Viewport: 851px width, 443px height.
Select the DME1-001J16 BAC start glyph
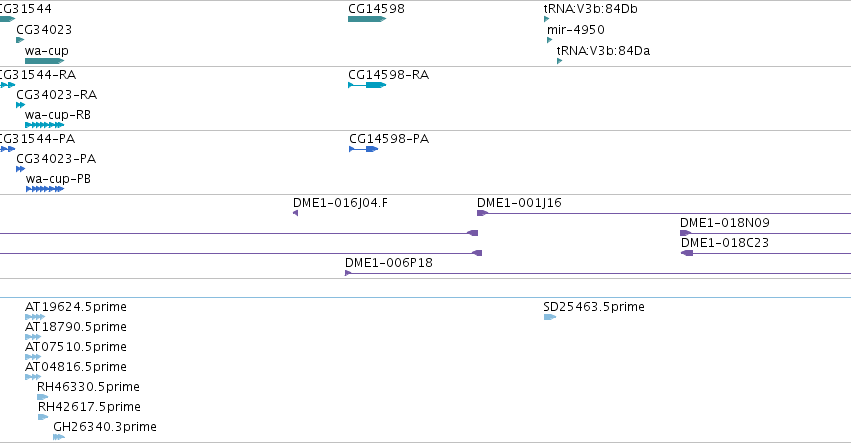482,213
